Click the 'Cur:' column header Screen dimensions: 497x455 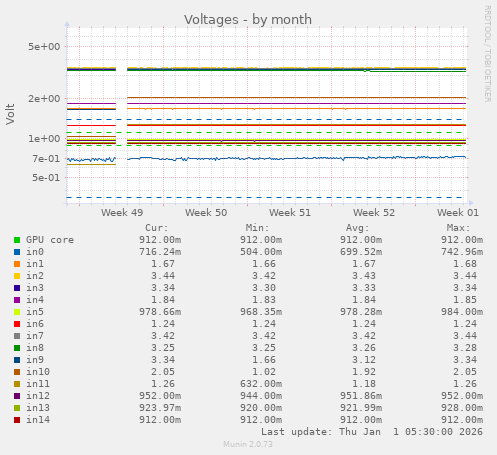[157, 228]
